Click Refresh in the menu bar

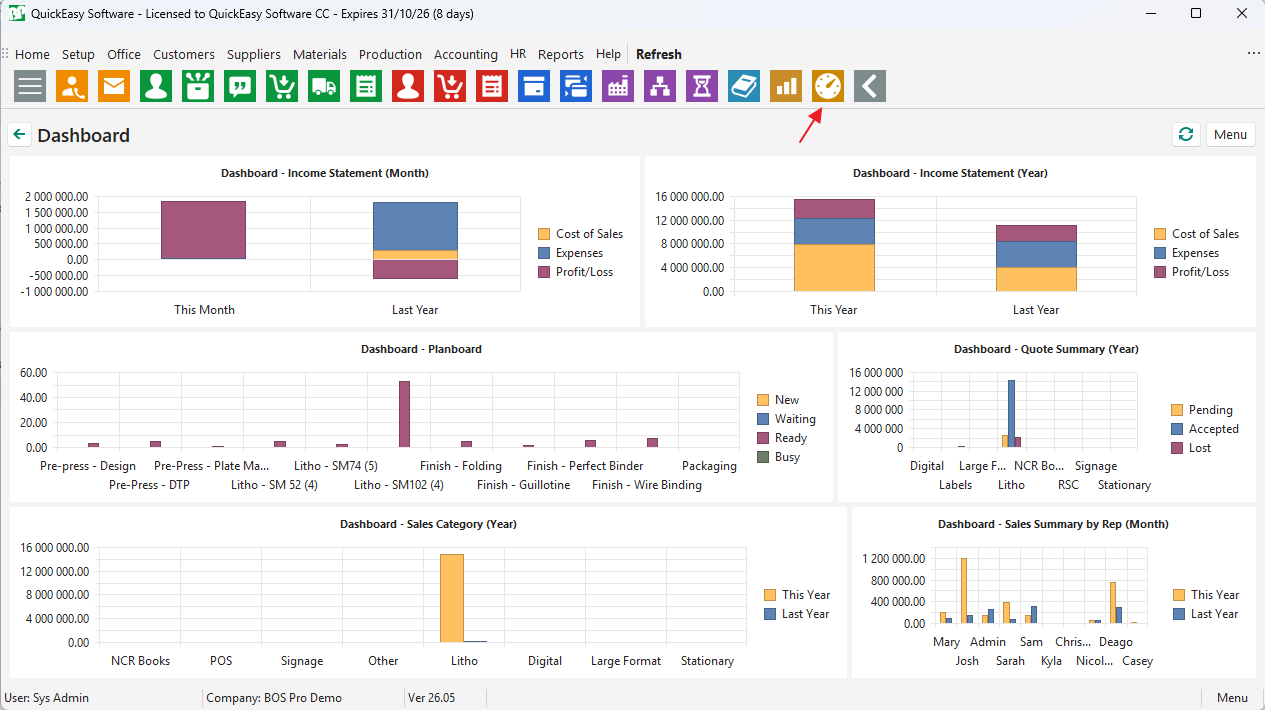tap(659, 54)
